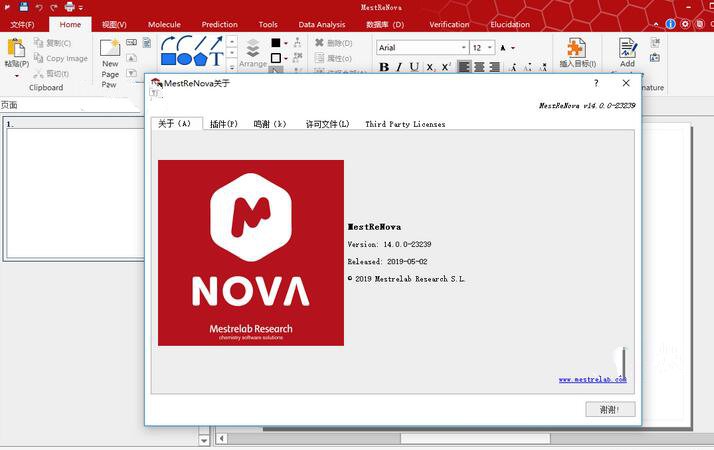This screenshot has width=714, height=450.
Task: Click the 属性(o) properties icon
Action: click(319, 58)
